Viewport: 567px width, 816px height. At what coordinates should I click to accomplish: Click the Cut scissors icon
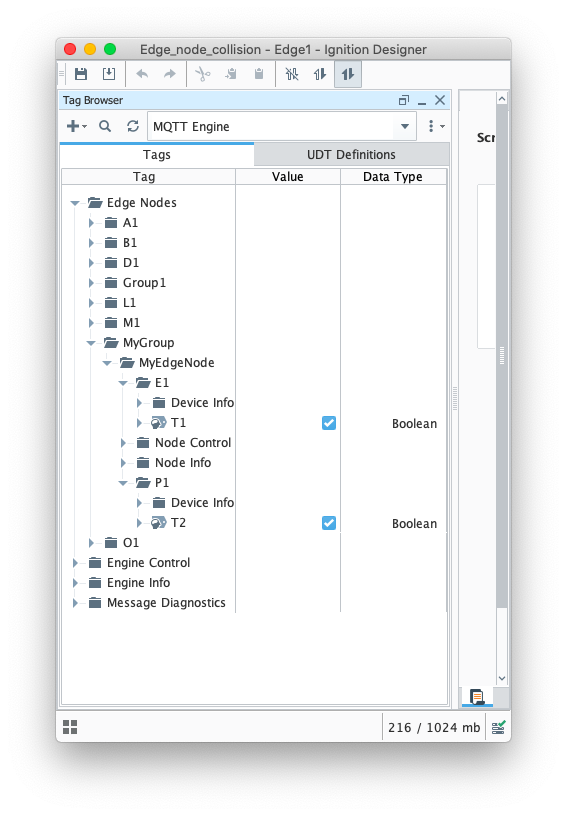click(x=202, y=74)
